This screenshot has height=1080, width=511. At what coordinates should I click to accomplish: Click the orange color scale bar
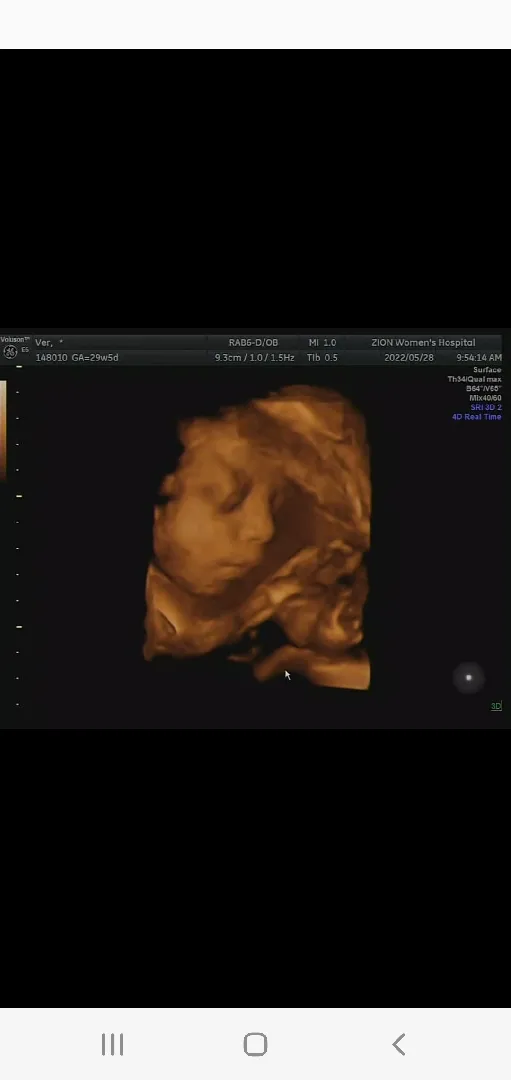pos(3,428)
